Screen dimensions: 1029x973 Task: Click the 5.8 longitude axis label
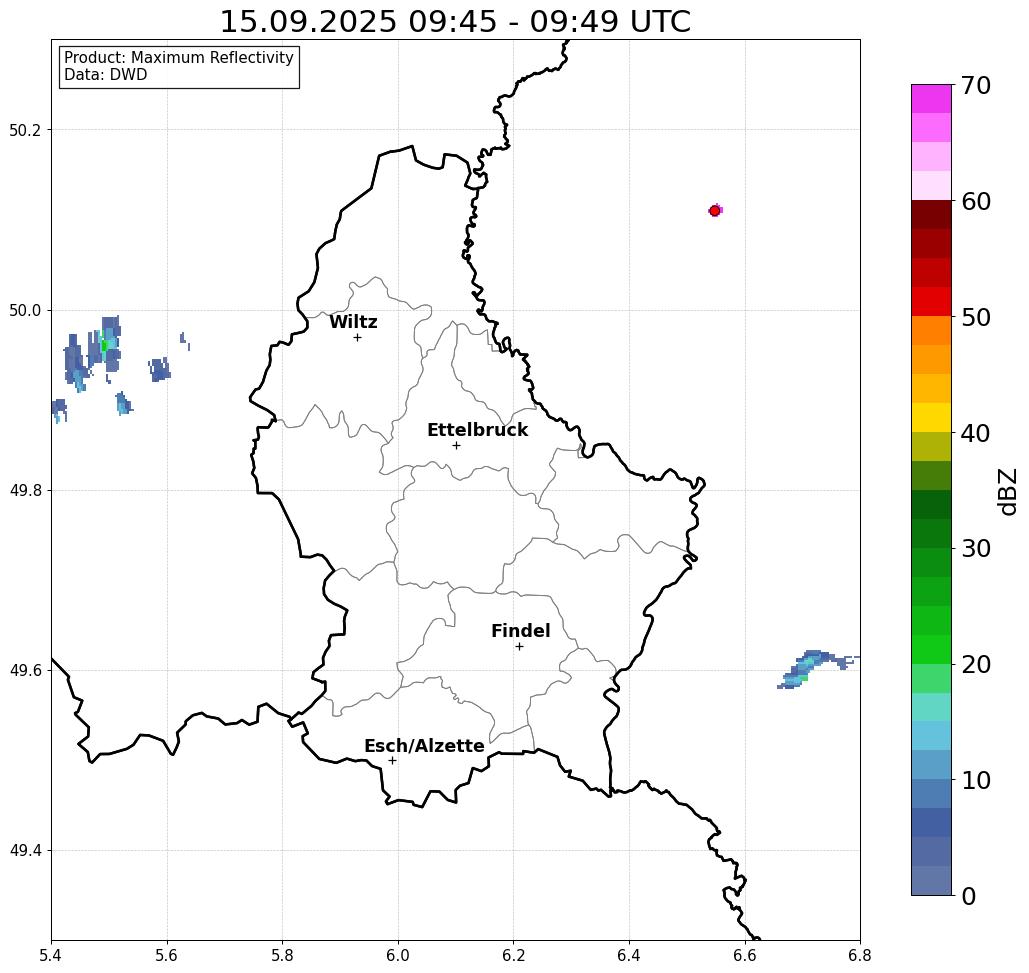(282, 955)
